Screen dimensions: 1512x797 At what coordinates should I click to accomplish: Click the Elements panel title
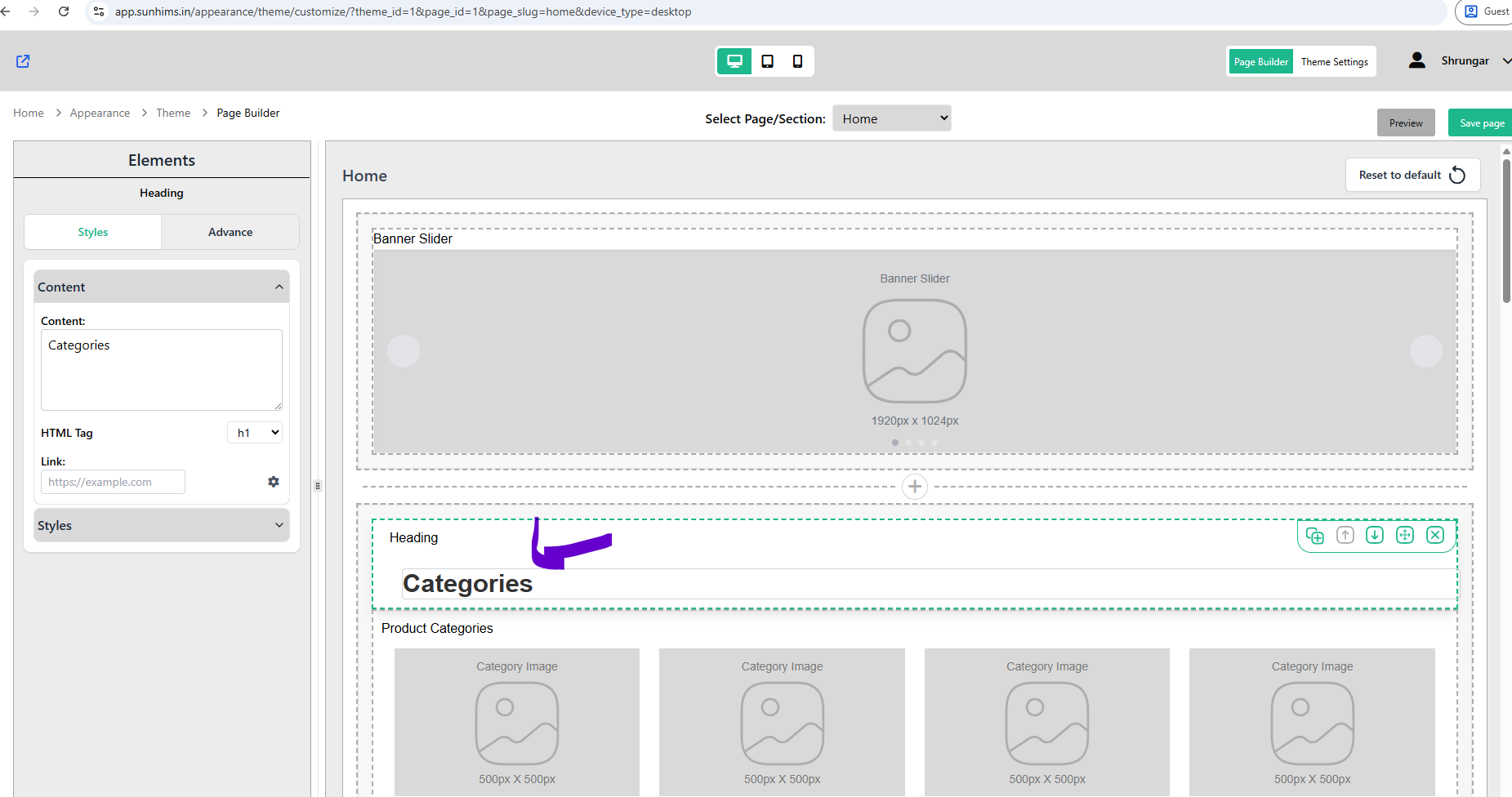(x=162, y=160)
